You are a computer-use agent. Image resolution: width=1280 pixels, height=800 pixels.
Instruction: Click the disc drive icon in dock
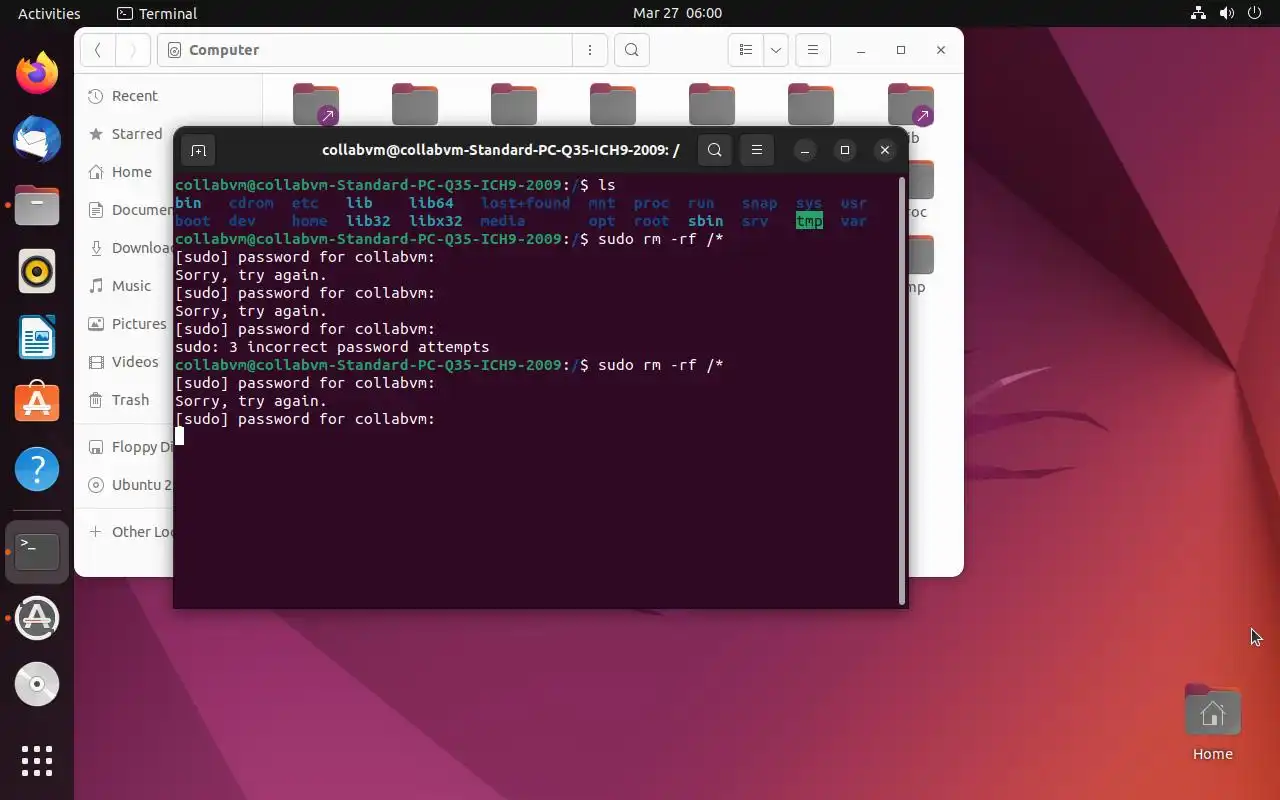37,684
